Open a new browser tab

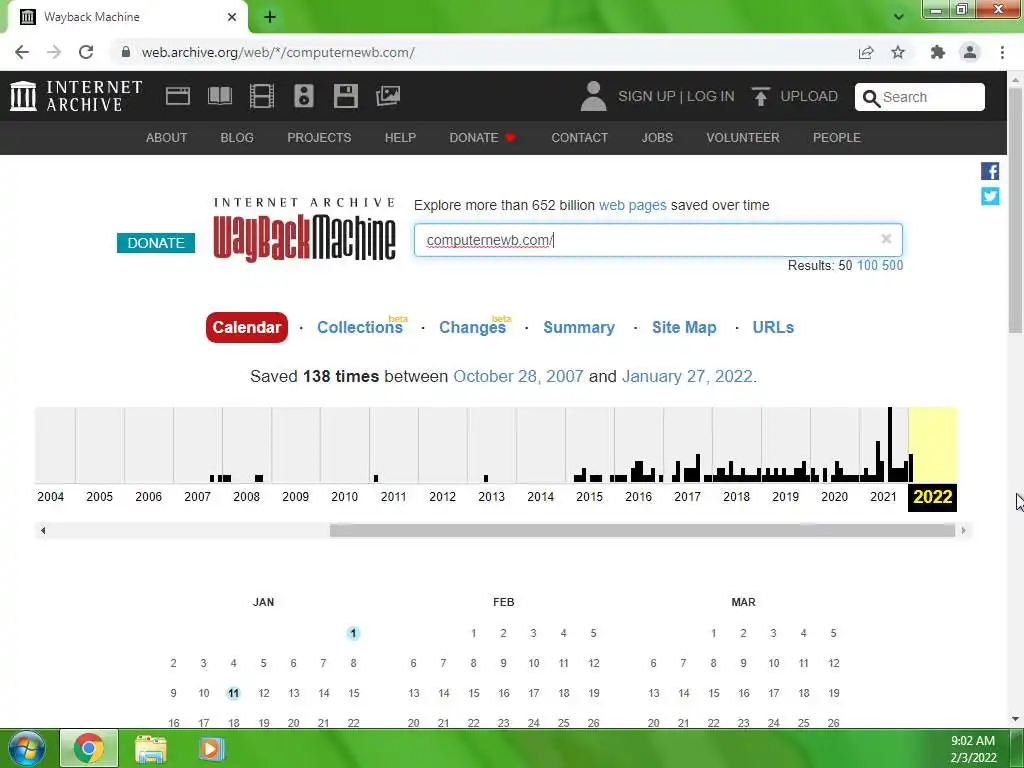point(270,17)
